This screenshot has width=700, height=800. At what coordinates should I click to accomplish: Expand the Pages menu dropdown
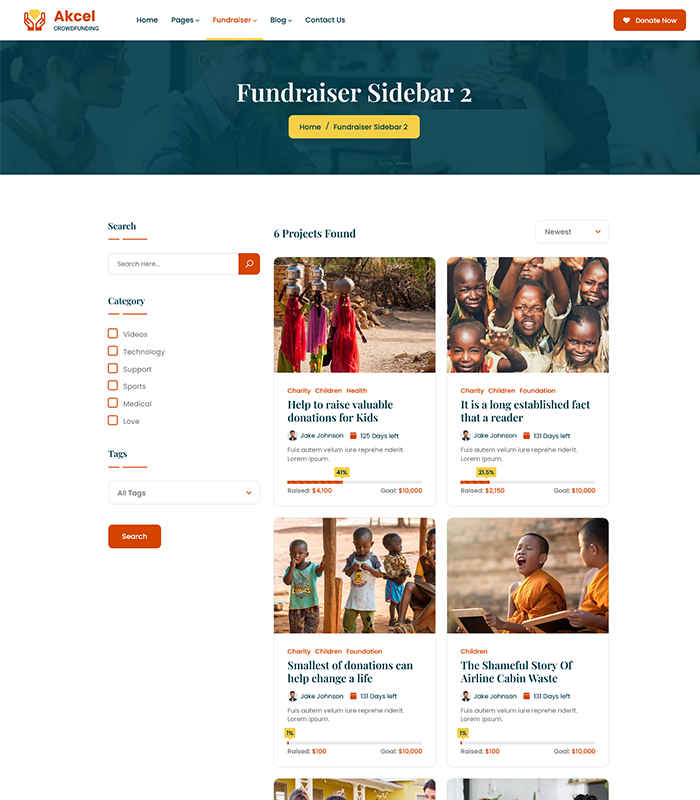pyautogui.click(x=185, y=20)
